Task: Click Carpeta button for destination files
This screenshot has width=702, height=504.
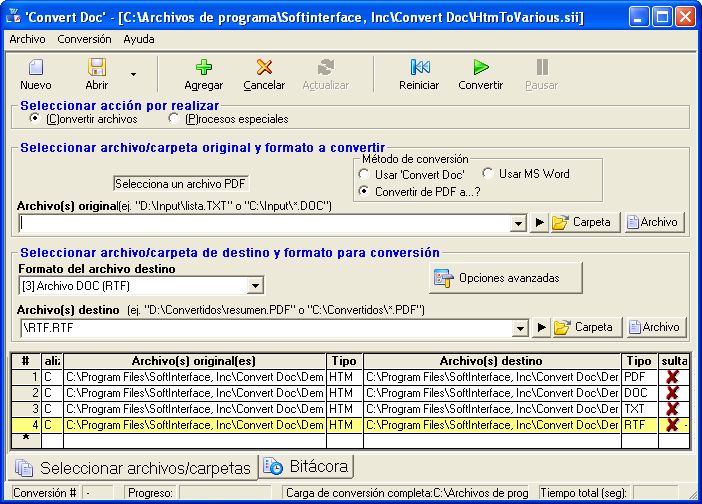Action: point(586,327)
